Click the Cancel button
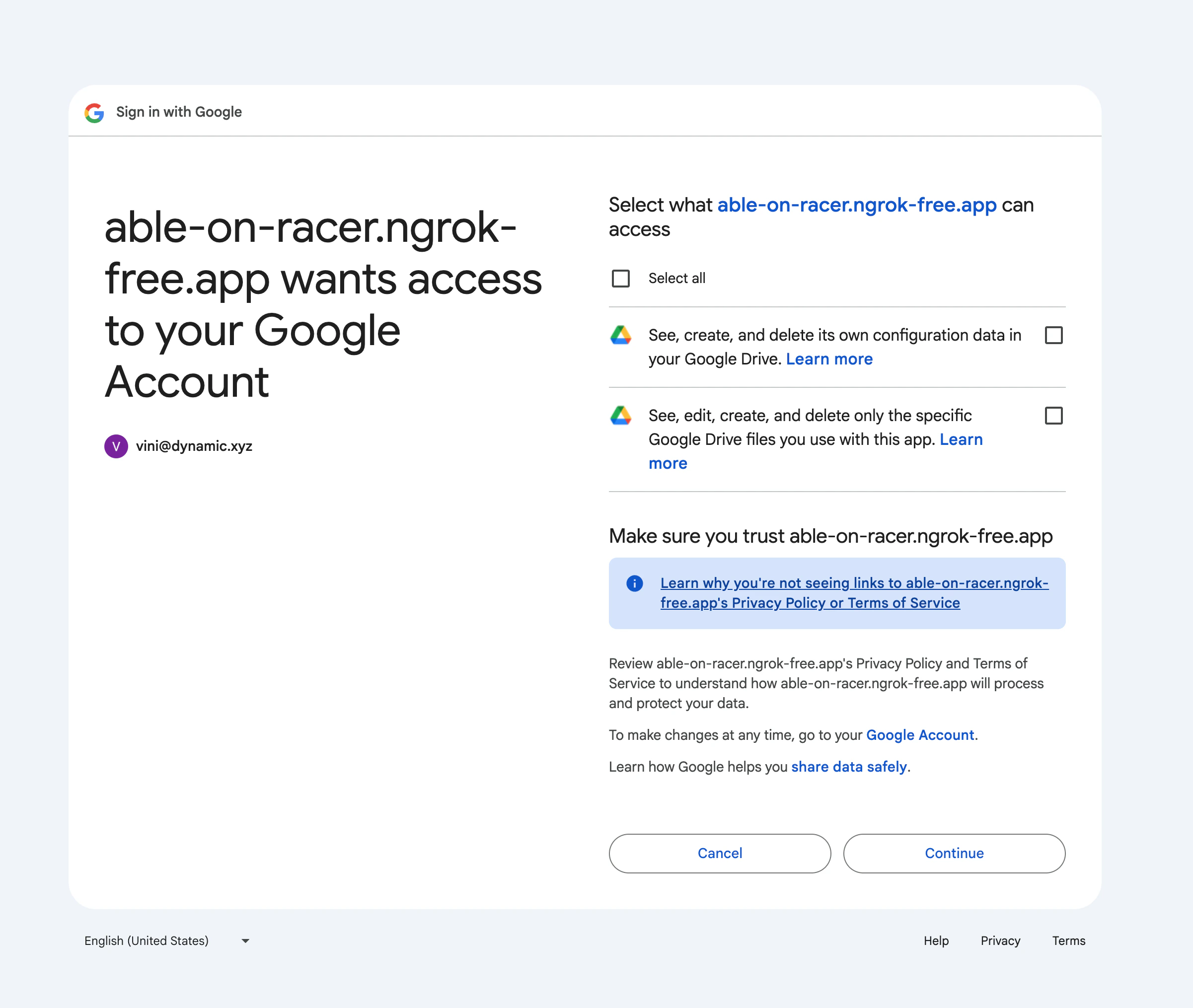 720,853
